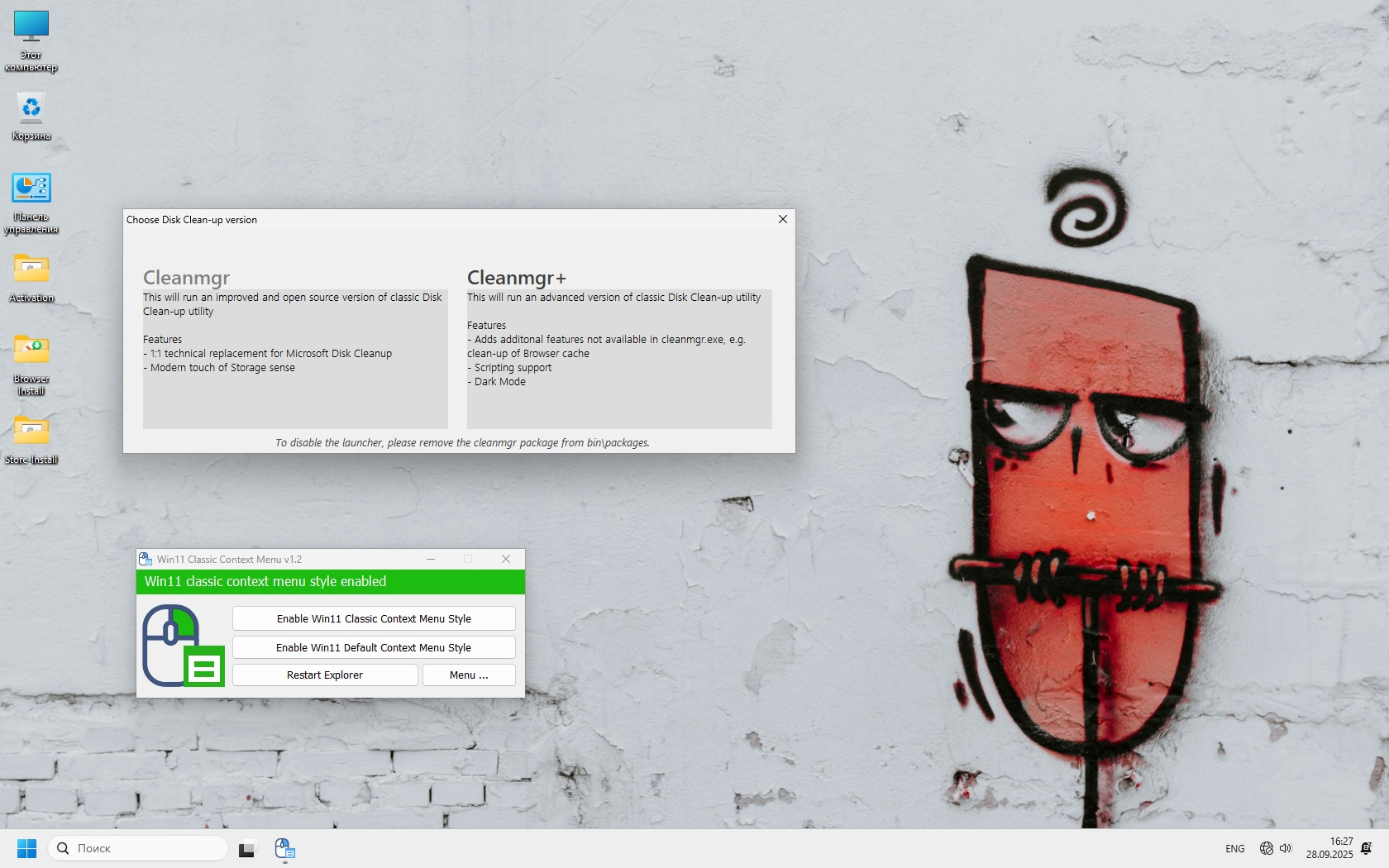Screen dimensions: 1389x868
Task: Click the Win11 Classic Context Menu taskbar icon
Action: click(284, 848)
